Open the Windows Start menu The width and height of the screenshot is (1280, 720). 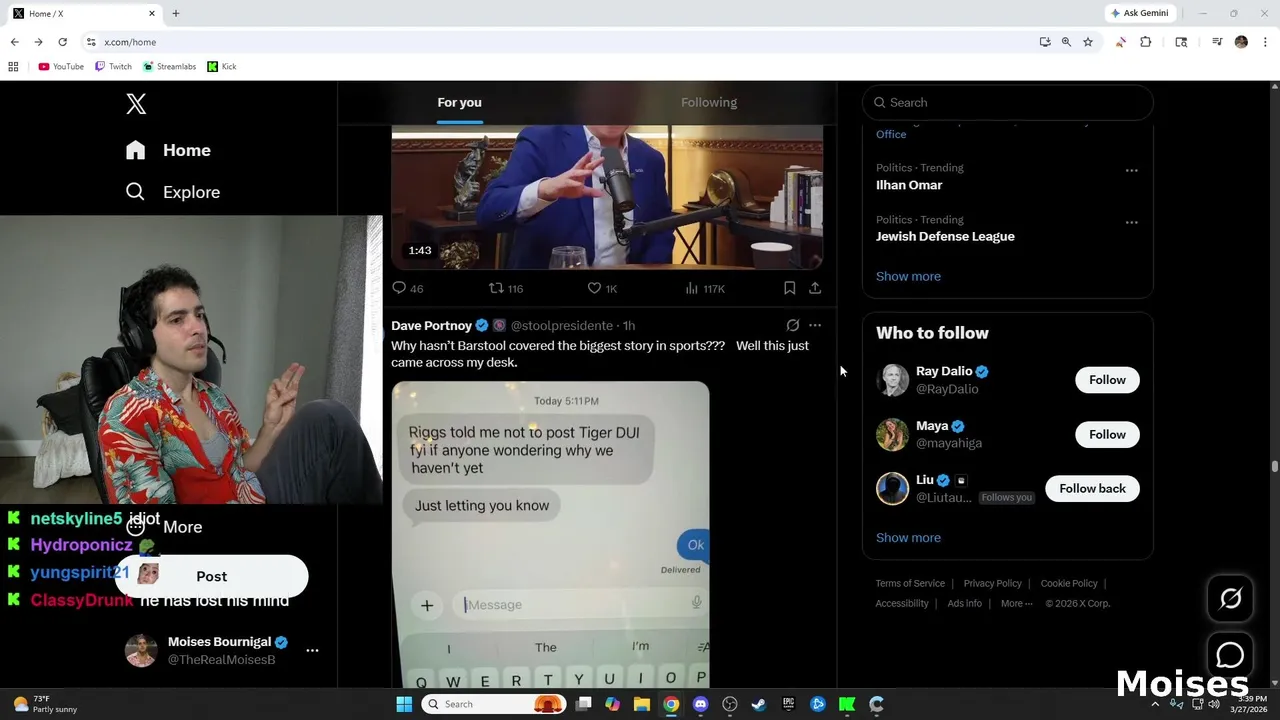[404, 704]
